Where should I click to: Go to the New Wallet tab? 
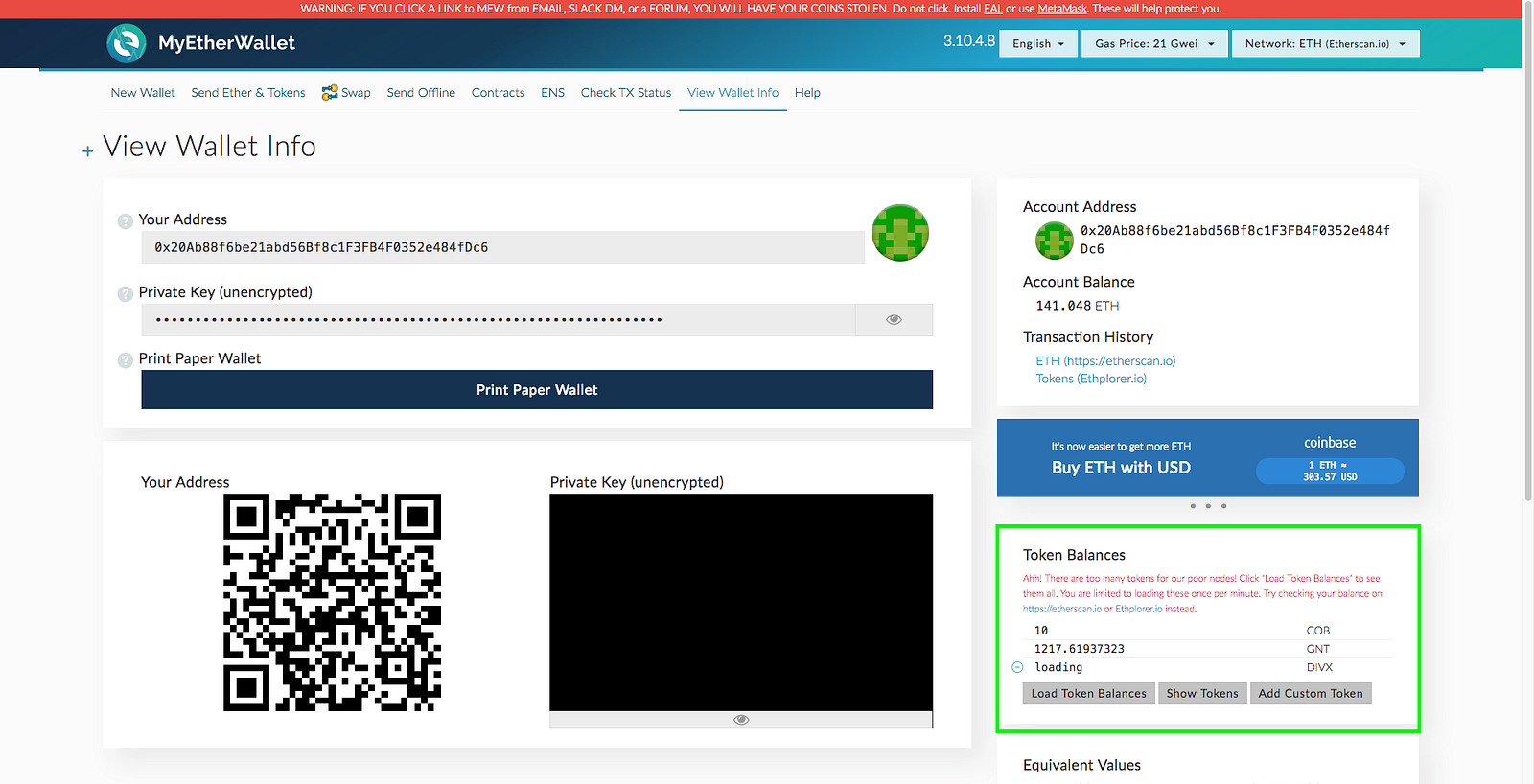[x=143, y=93]
